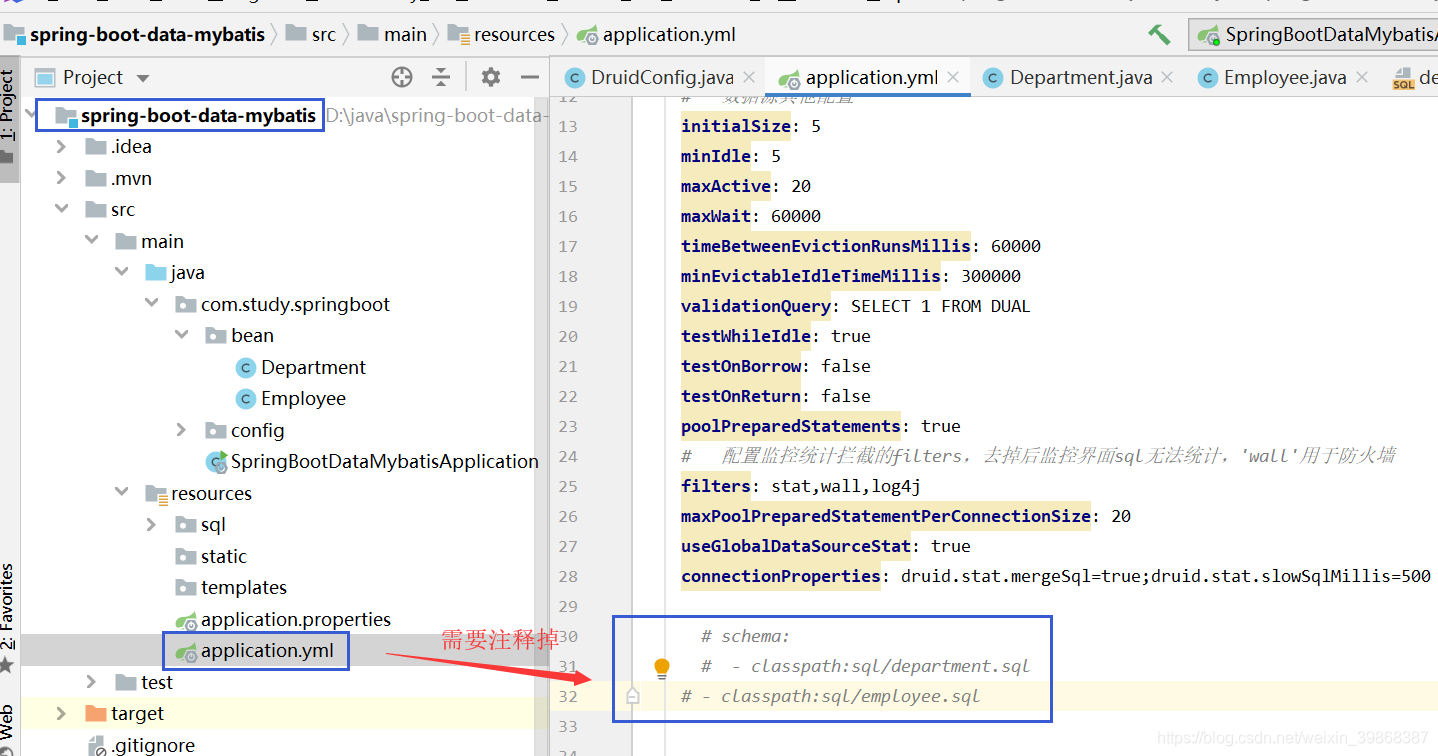Click the resources breadcrumb
The width and height of the screenshot is (1438, 756).
(501, 35)
